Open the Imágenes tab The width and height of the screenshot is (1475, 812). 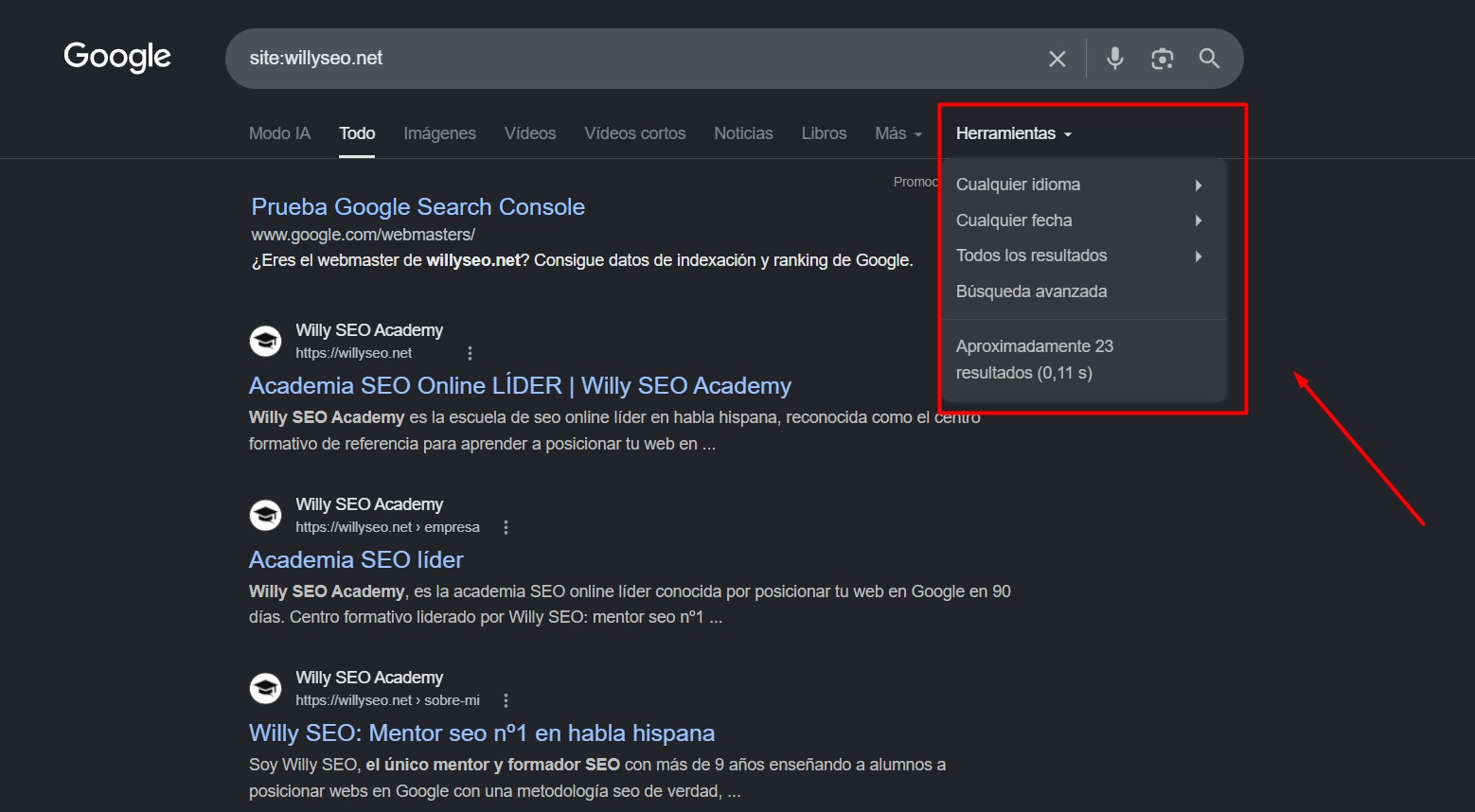[439, 133]
